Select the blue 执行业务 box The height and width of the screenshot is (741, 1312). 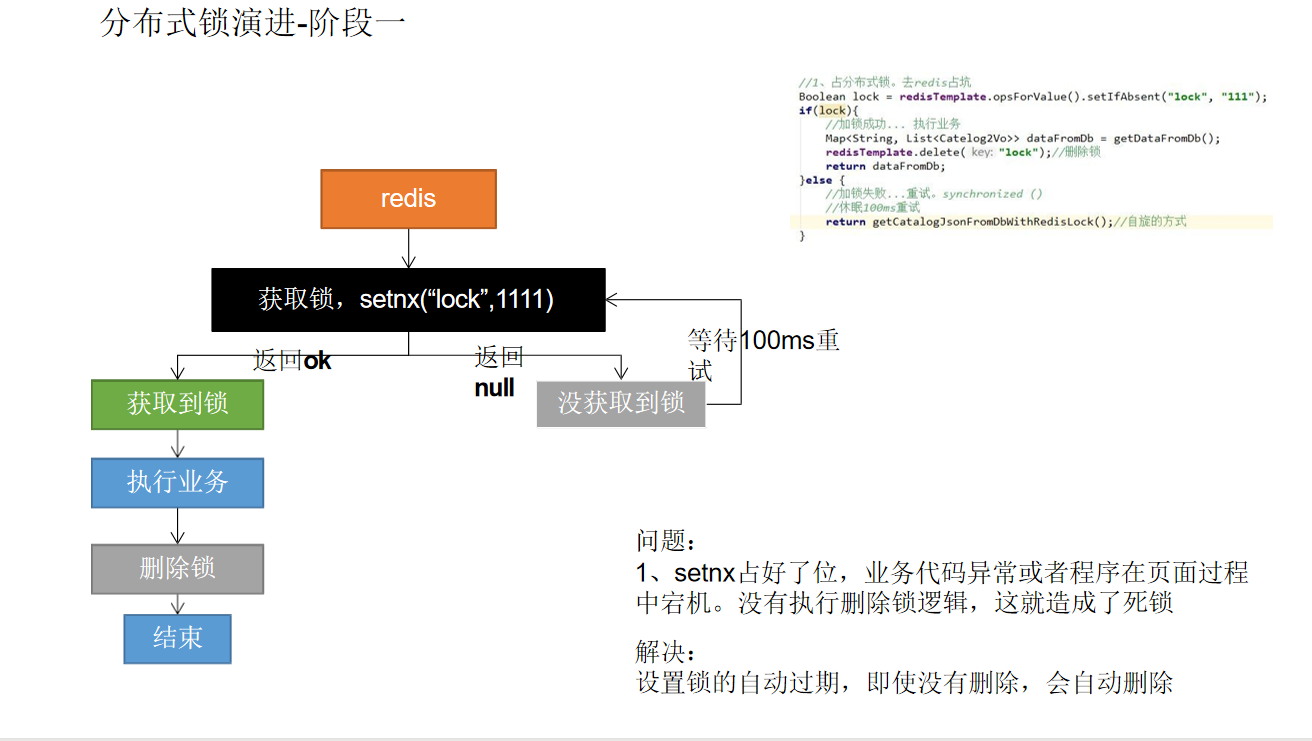177,482
